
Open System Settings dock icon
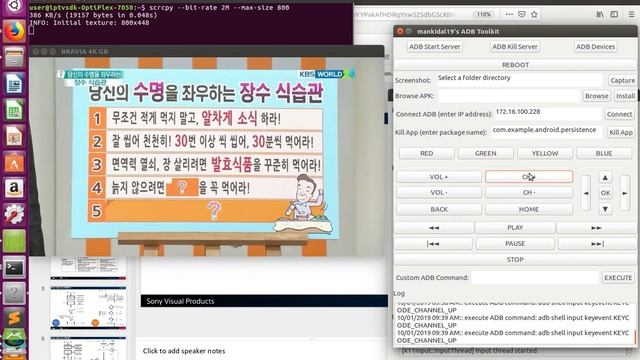(14, 214)
